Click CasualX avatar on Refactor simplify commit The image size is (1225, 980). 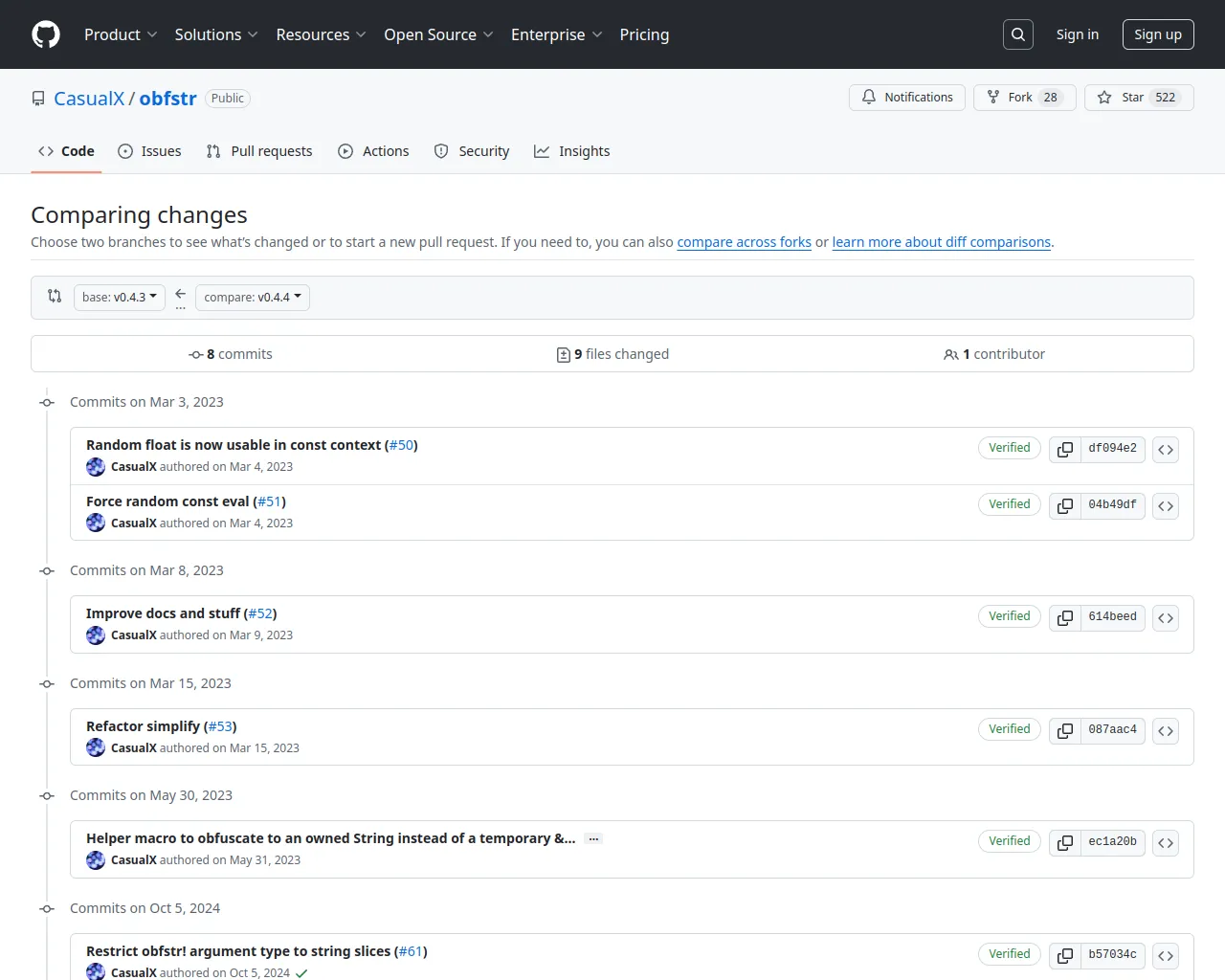96,747
